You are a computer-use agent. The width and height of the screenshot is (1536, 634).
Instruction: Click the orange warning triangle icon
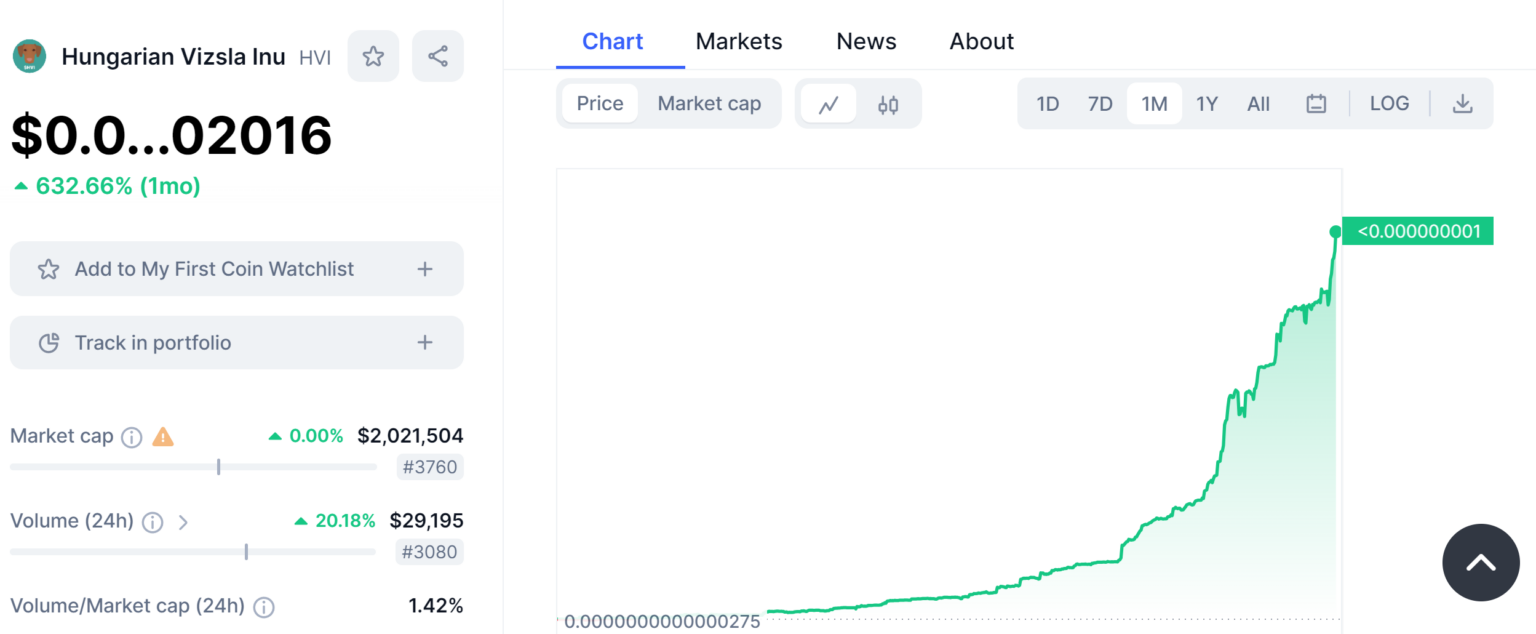[162, 437]
